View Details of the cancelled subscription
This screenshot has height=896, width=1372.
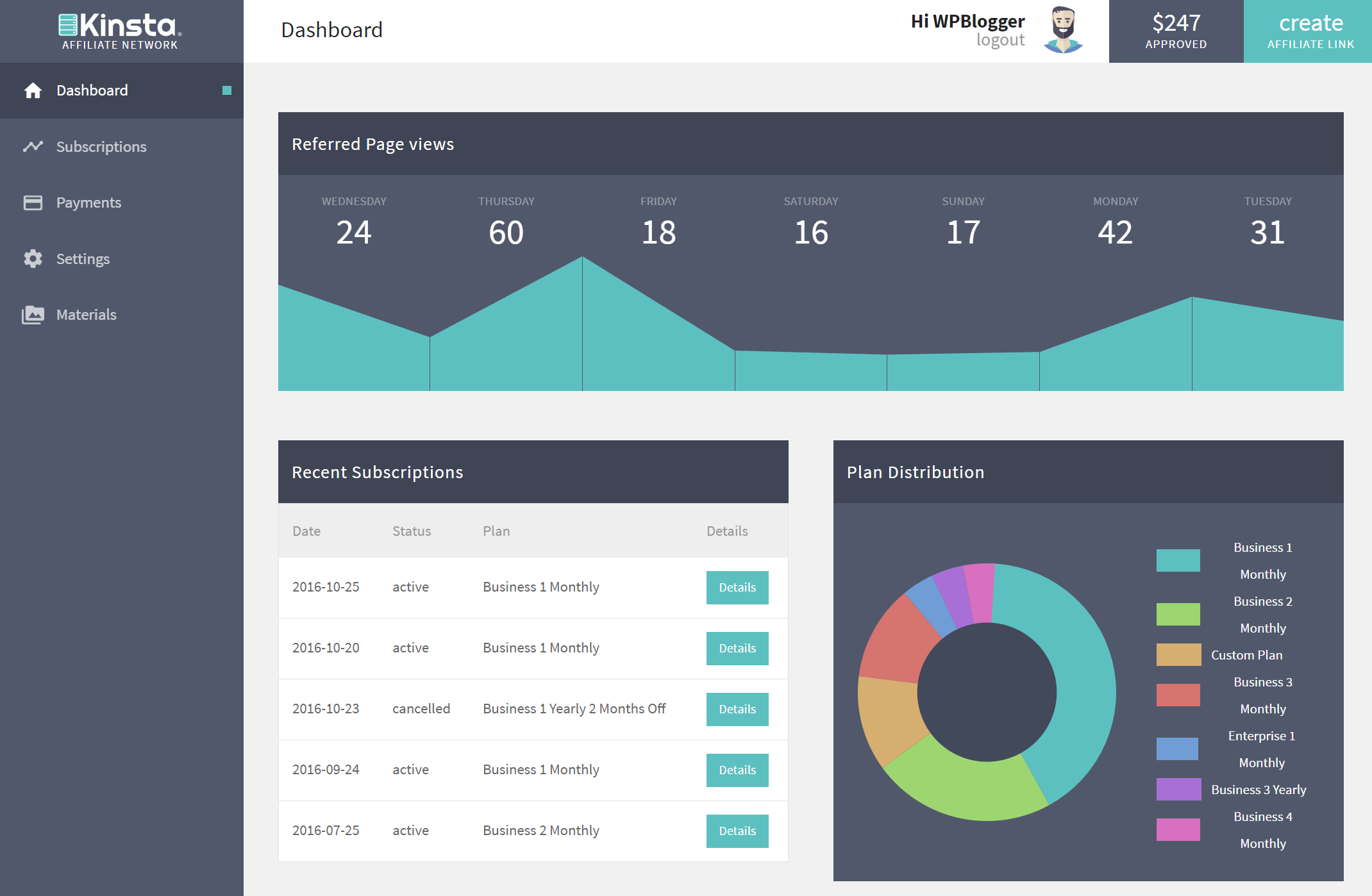pos(737,709)
